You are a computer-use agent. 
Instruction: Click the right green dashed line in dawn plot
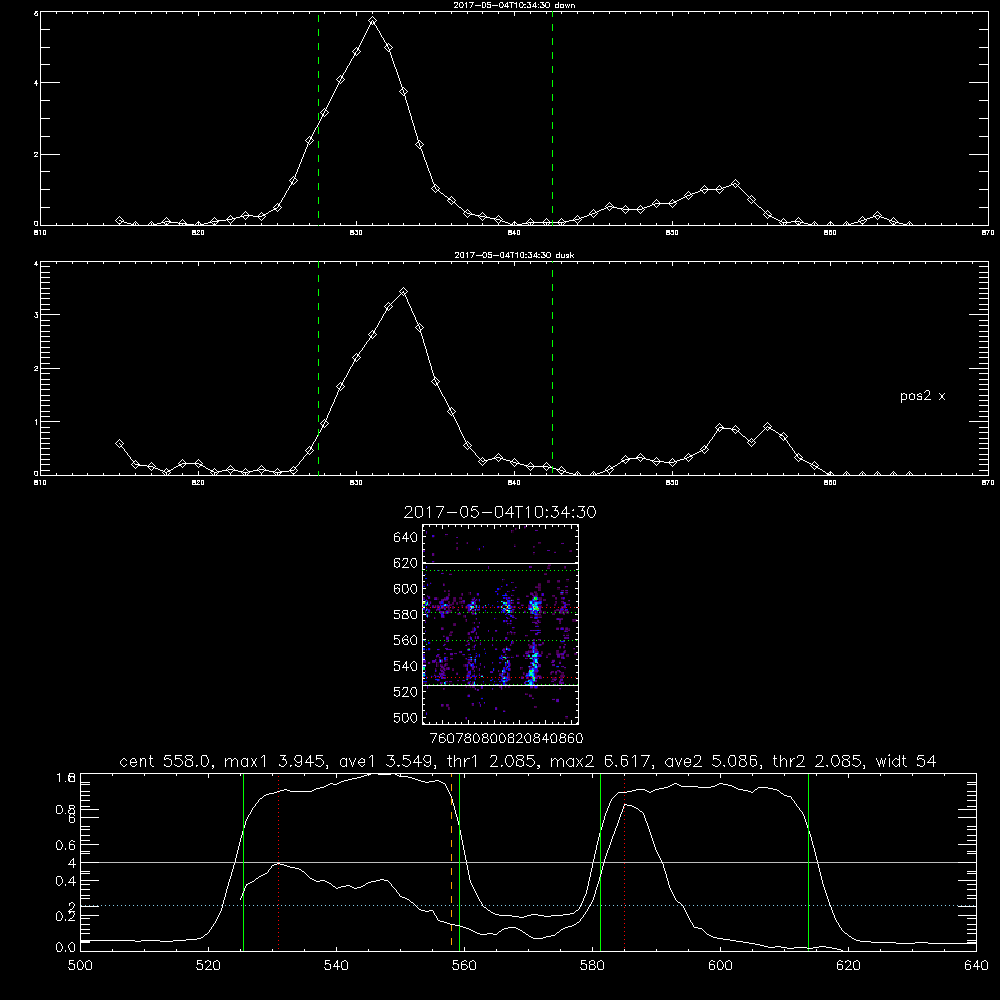(552, 119)
